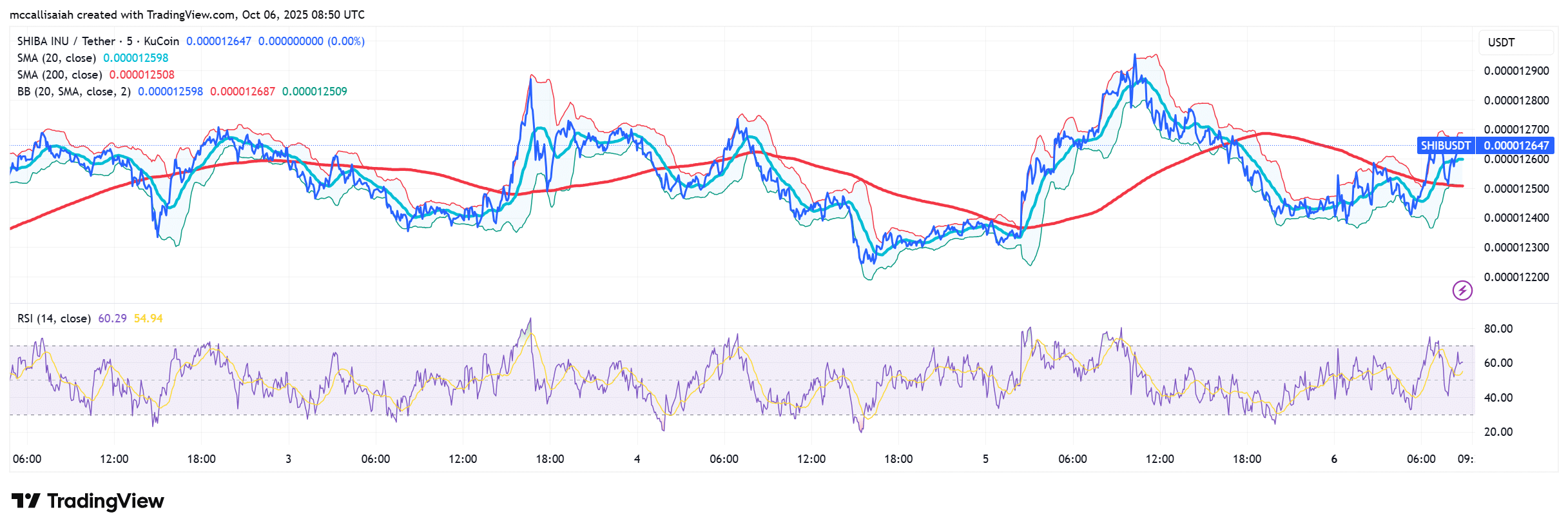Screen dimensions: 1568x530
Task: Click the purple RSI value 60.29
Action: point(112,319)
